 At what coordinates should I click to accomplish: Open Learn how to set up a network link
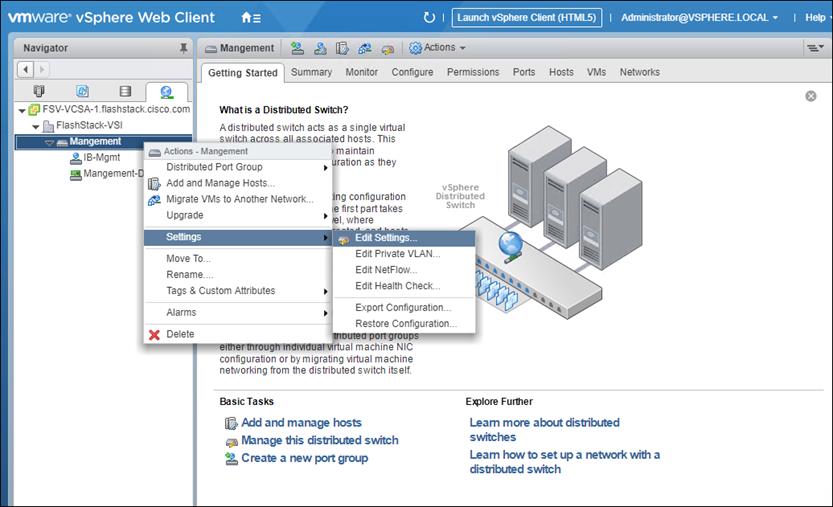point(565,462)
